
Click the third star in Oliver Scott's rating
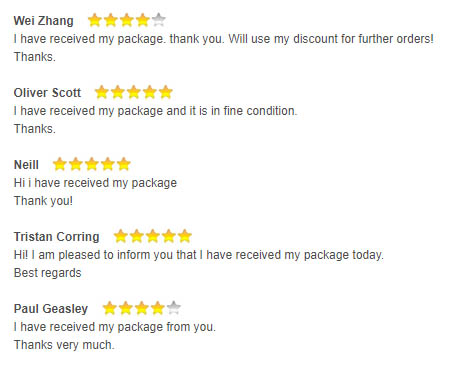pyautogui.click(x=134, y=92)
